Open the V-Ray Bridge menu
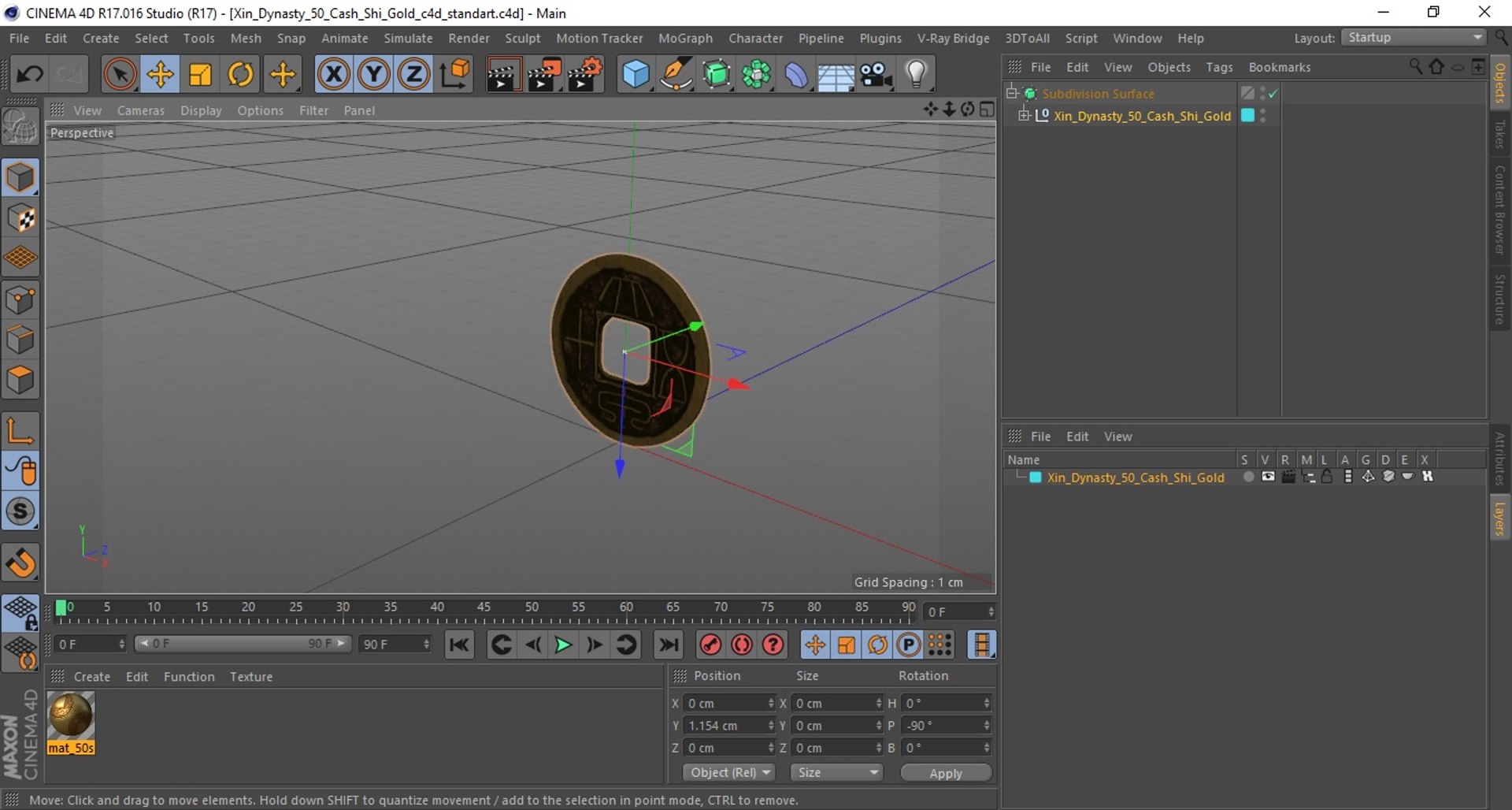 (x=953, y=38)
